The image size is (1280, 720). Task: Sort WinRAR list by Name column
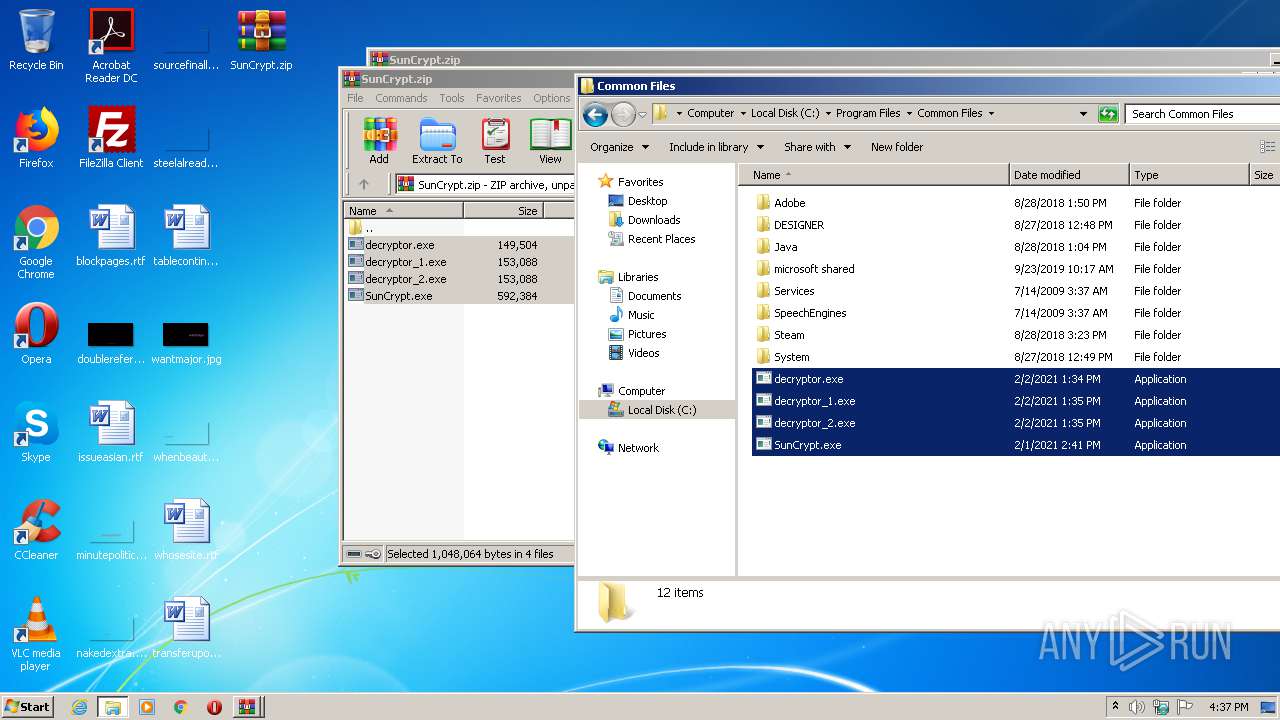tap(404, 210)
